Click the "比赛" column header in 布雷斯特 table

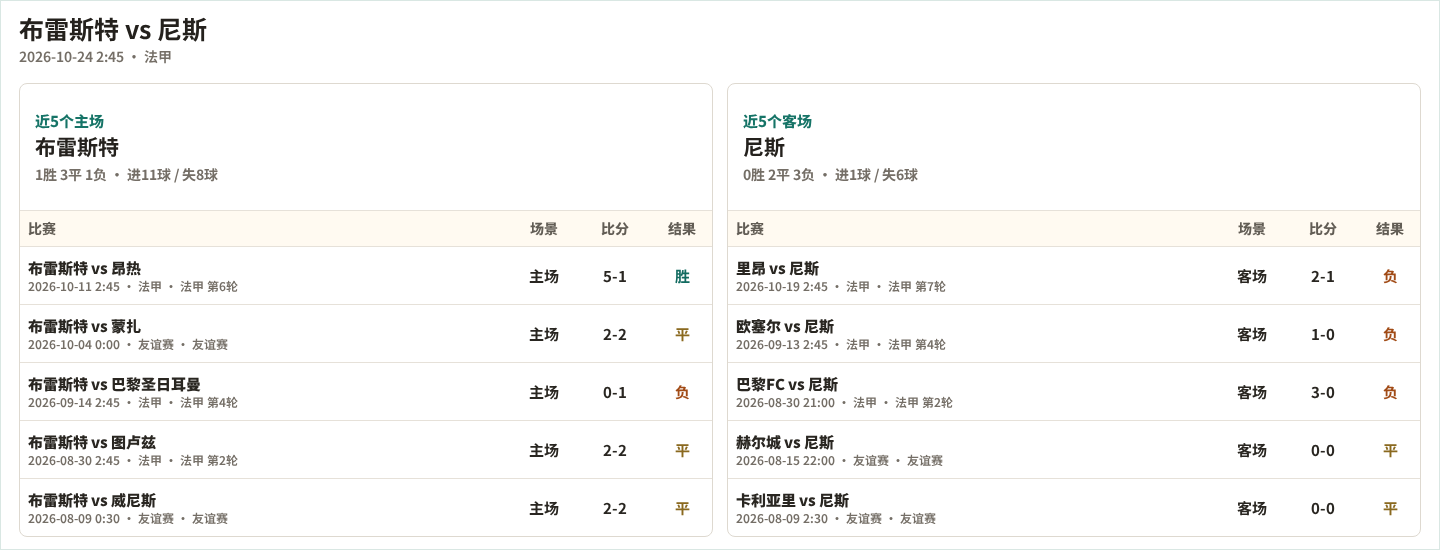point(42,229)
